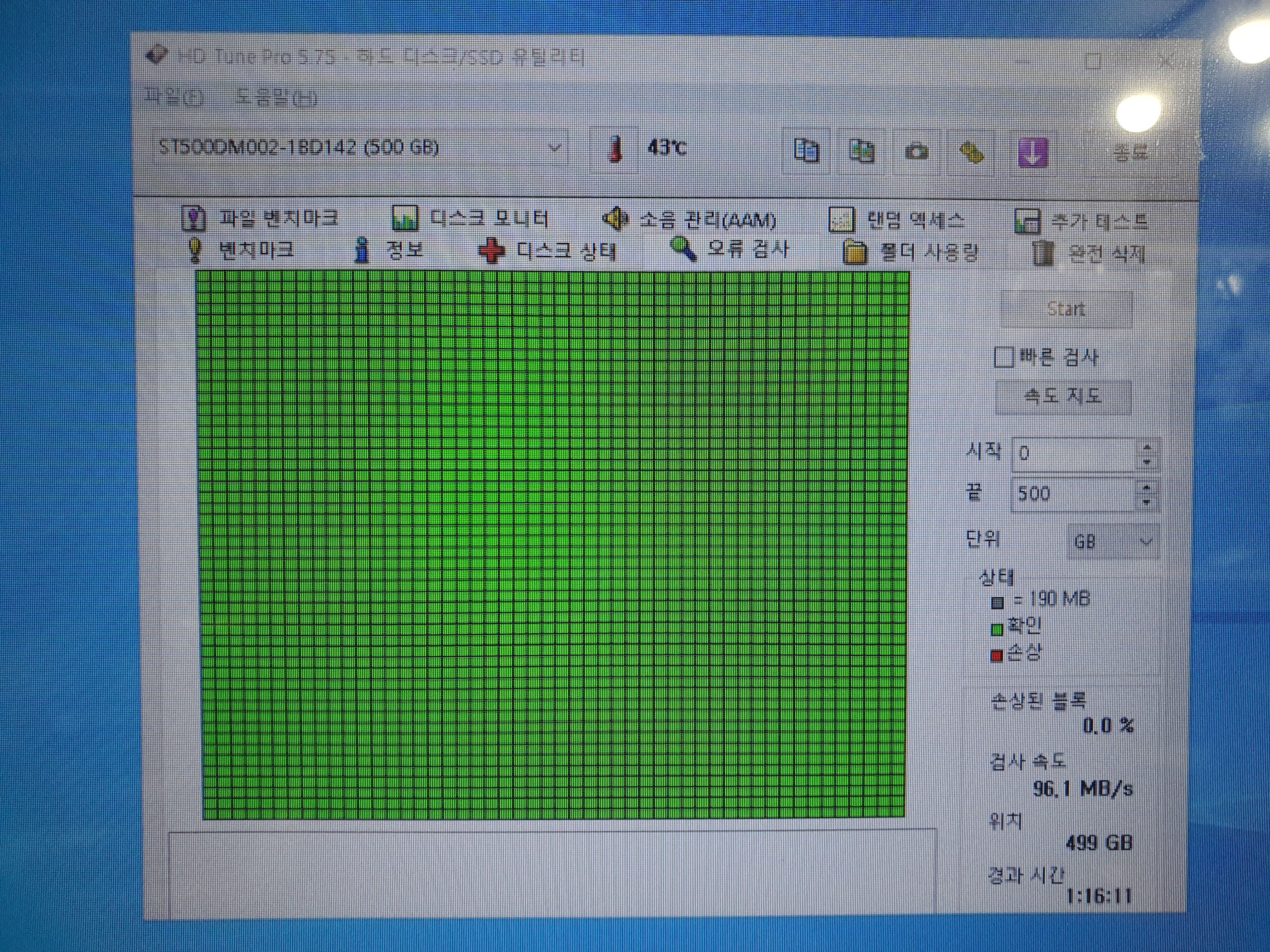The image size is (1270, 952).
Task: Click the copy screenshot to clipboard icon
Action: pyautogui.click(x=861, y=151)
